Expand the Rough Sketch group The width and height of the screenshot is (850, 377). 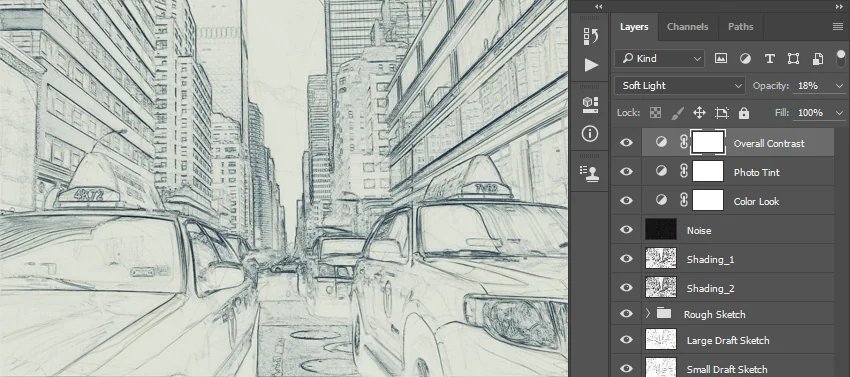647,314
